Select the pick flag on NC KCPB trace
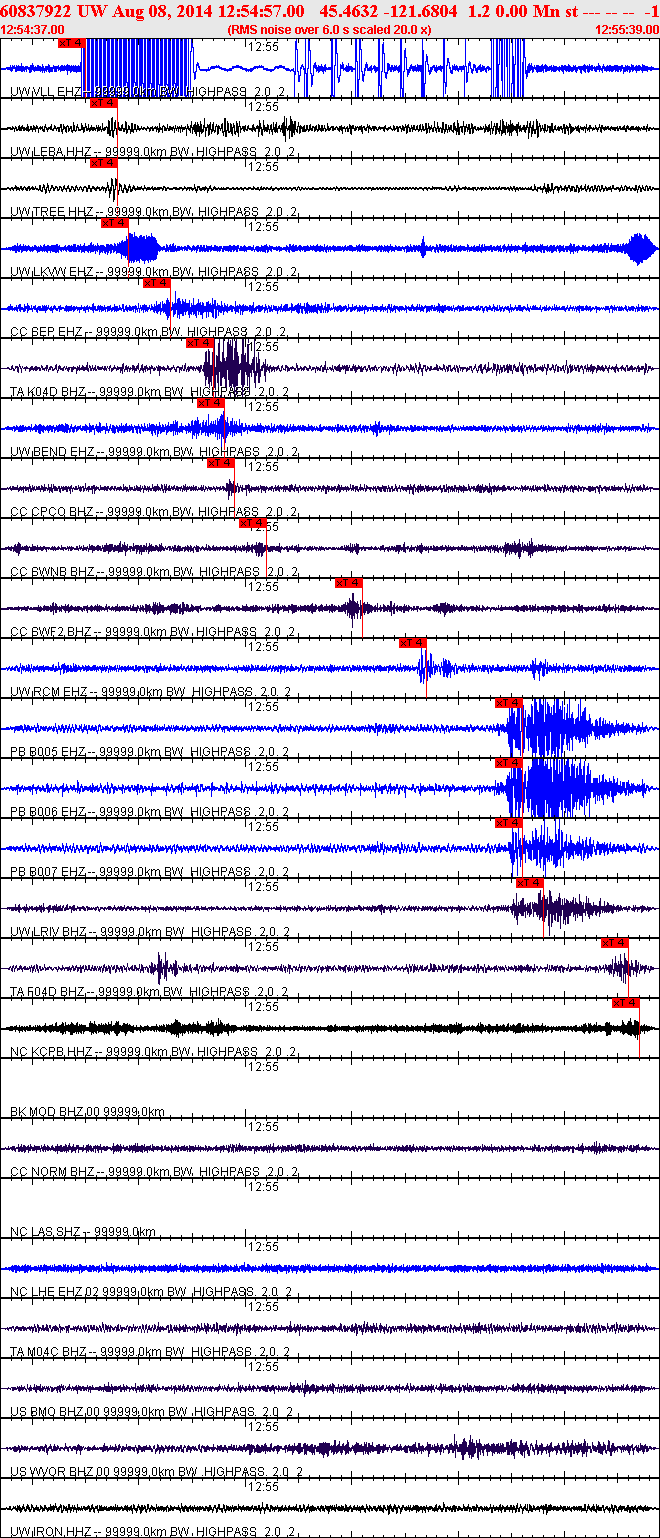 point(626,1003)
